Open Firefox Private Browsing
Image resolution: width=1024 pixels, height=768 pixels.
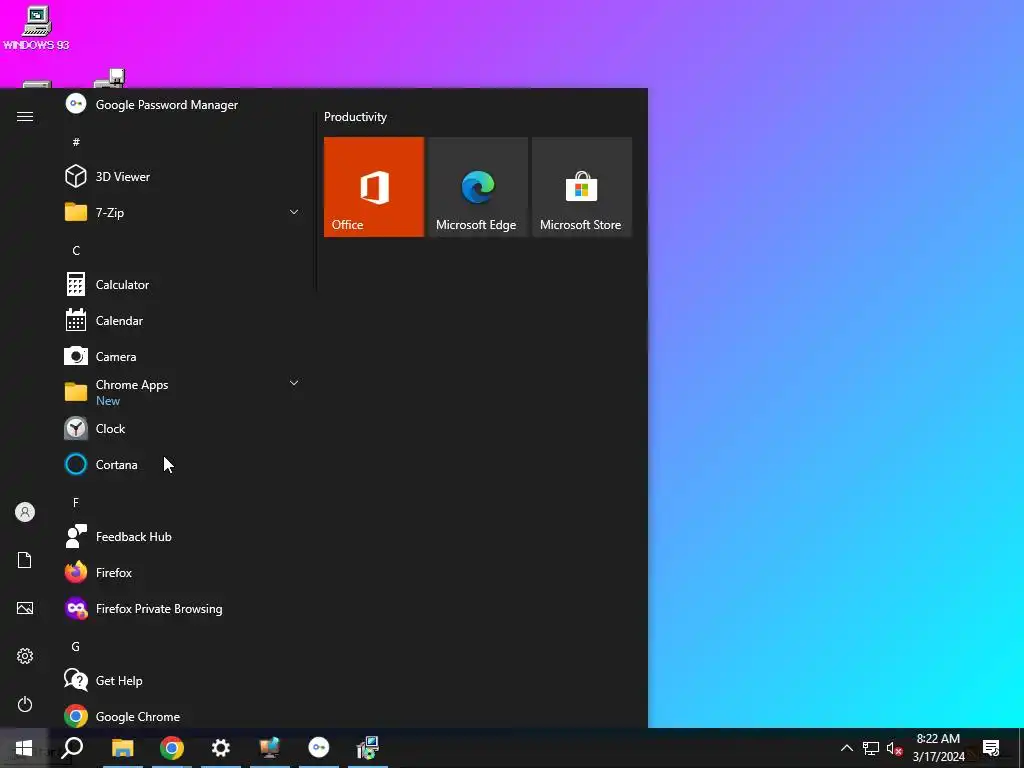point(183,609)
